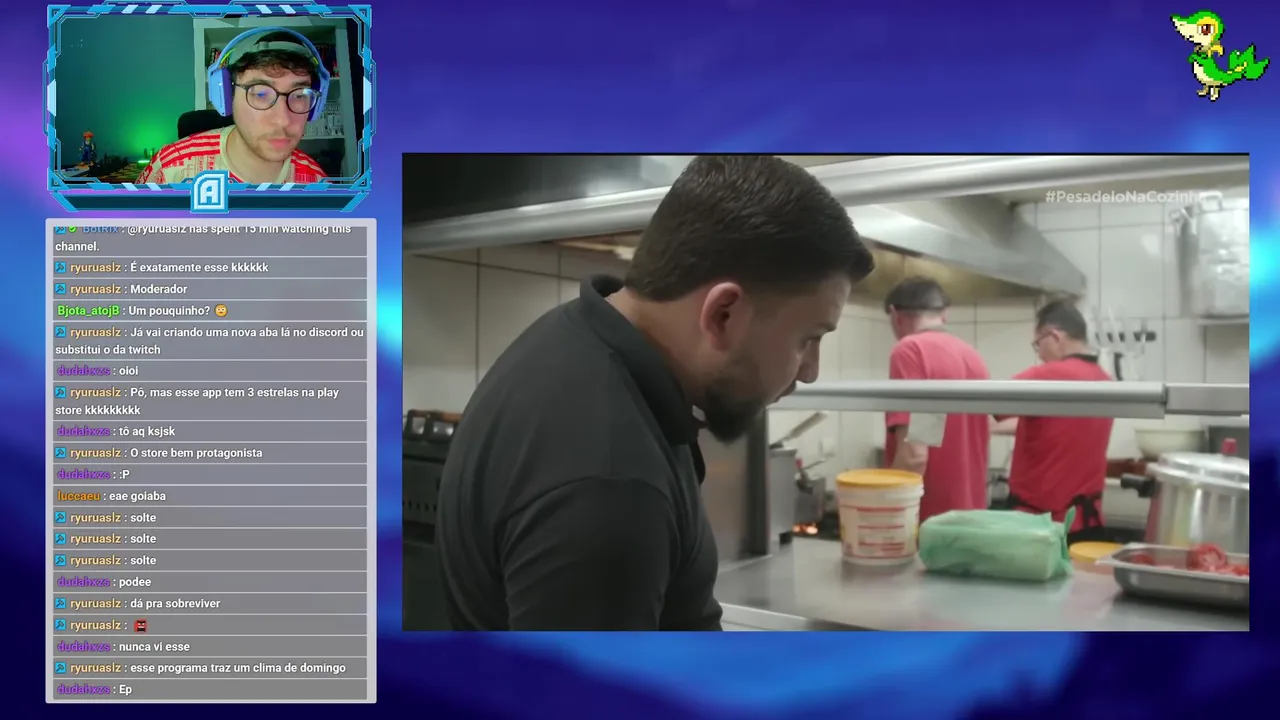The height and width of the screenshot is (720, 1280).
Task: Click moderator badge beside 'Moderador' message
Action: (x=60, y=289)
